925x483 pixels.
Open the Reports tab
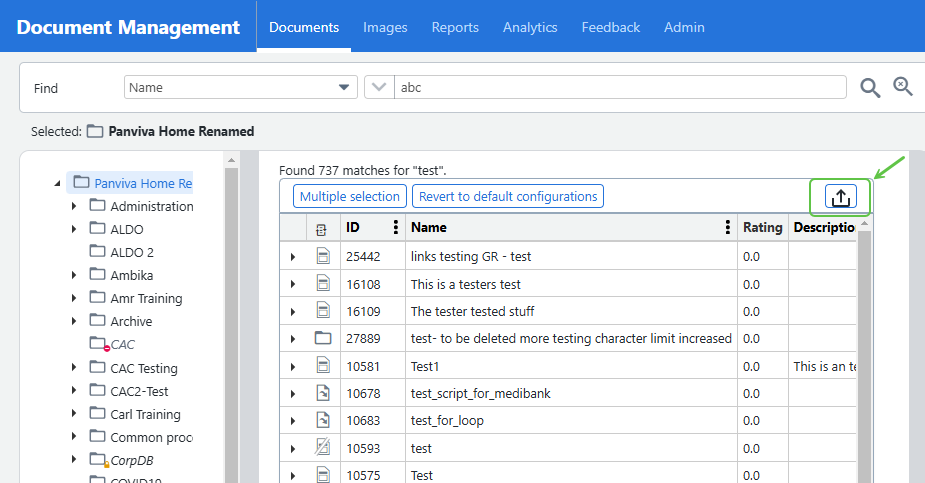click(455, 27)
